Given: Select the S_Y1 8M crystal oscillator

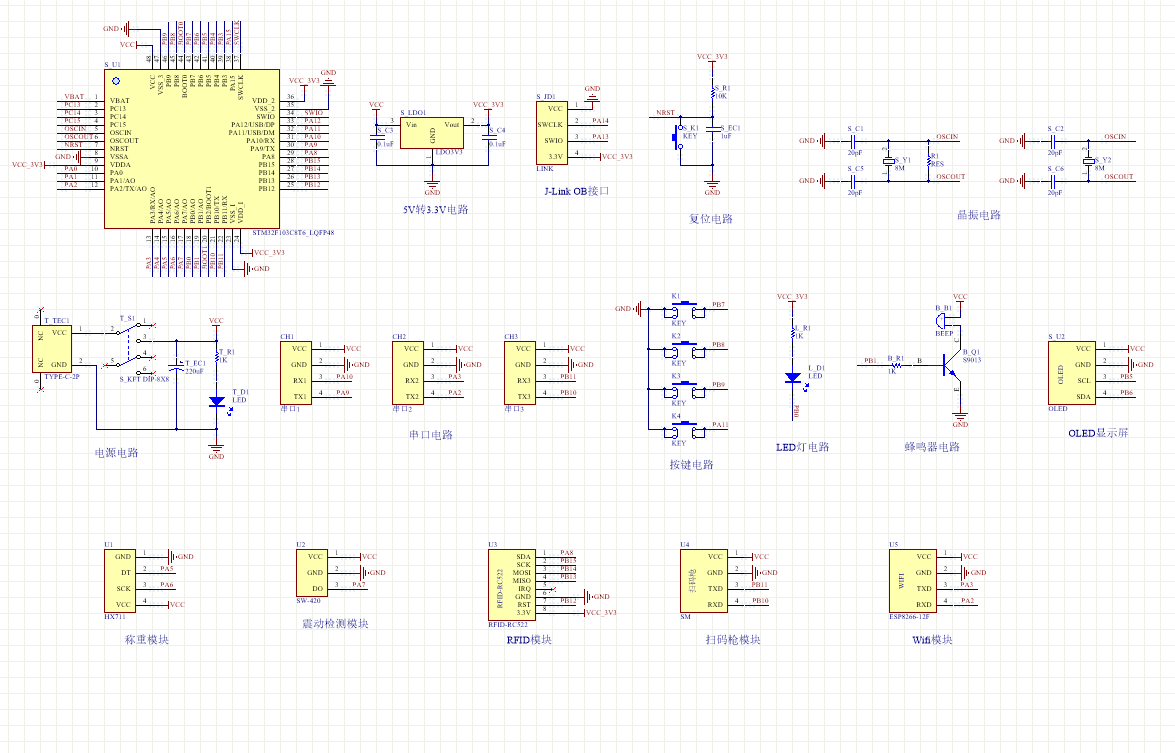Looking at the screenshot, I should click(x=887, y=162).
